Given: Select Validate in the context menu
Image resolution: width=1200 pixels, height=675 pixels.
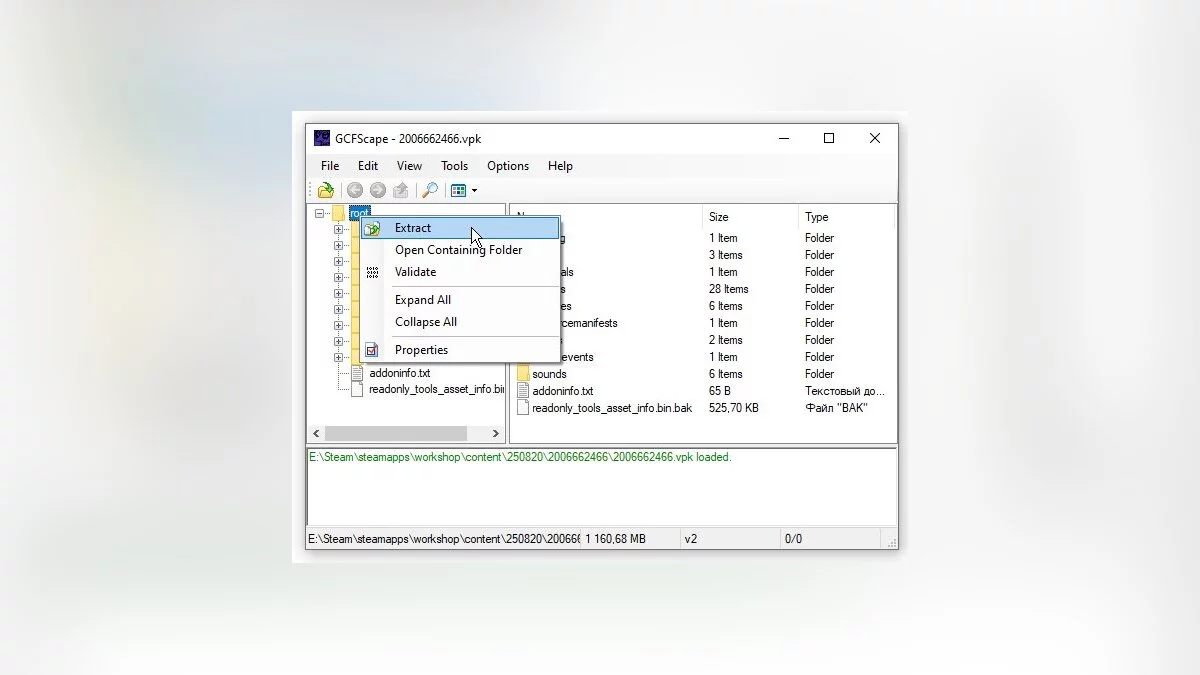Looking at the screenshot, I should (460, 272).
